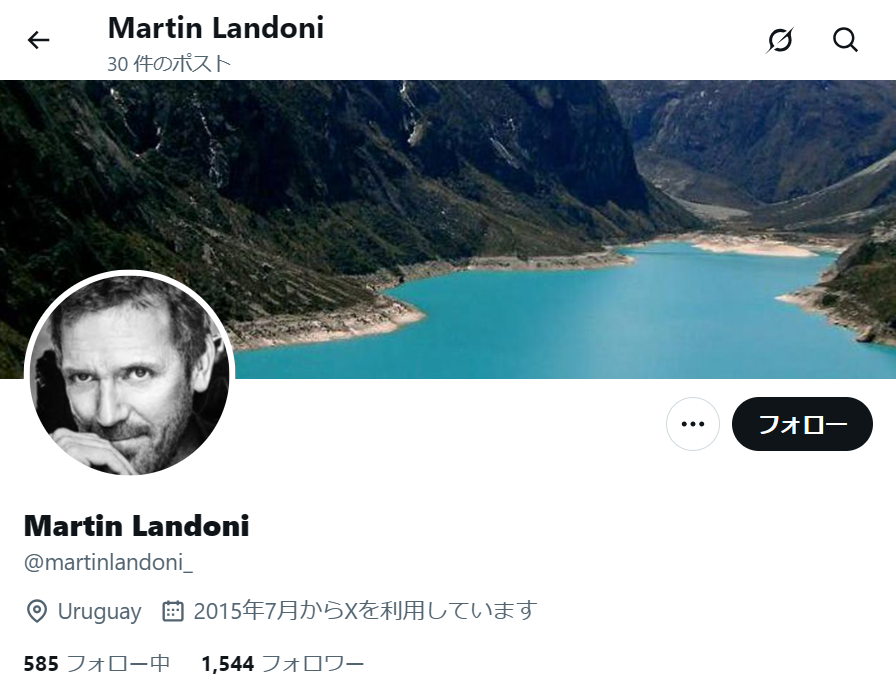The image size is (896, 684).
Task: Click the 585 following number
Action: click(x=41, y=664)
